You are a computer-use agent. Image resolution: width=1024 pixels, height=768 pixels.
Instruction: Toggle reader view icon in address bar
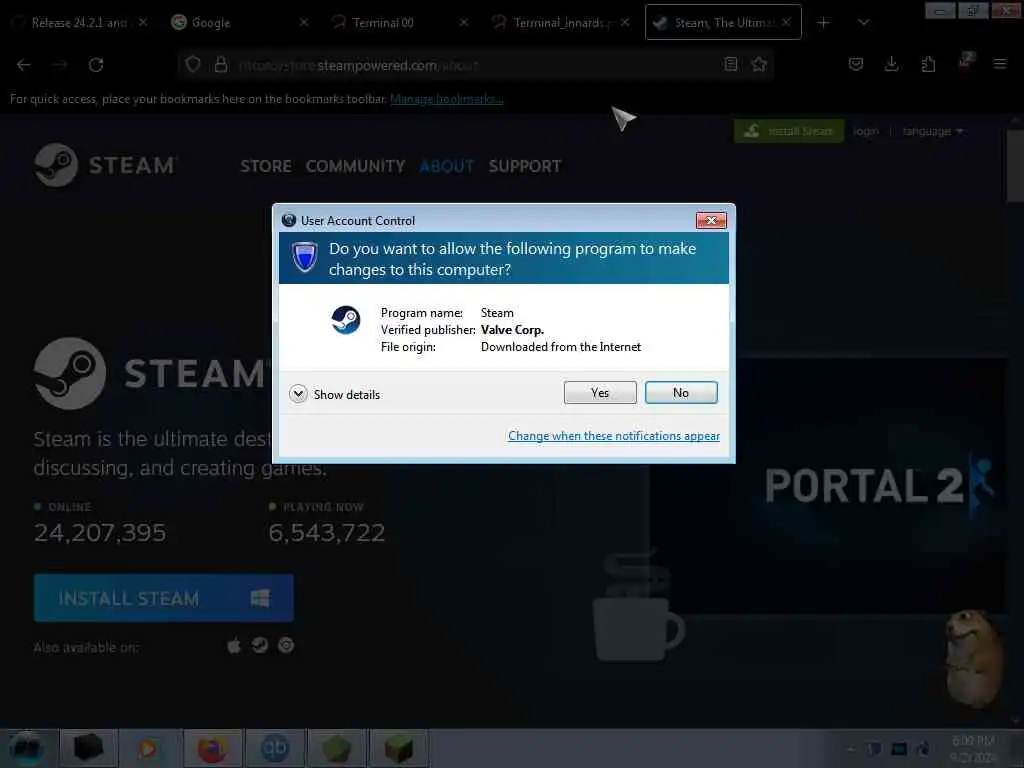731,64
